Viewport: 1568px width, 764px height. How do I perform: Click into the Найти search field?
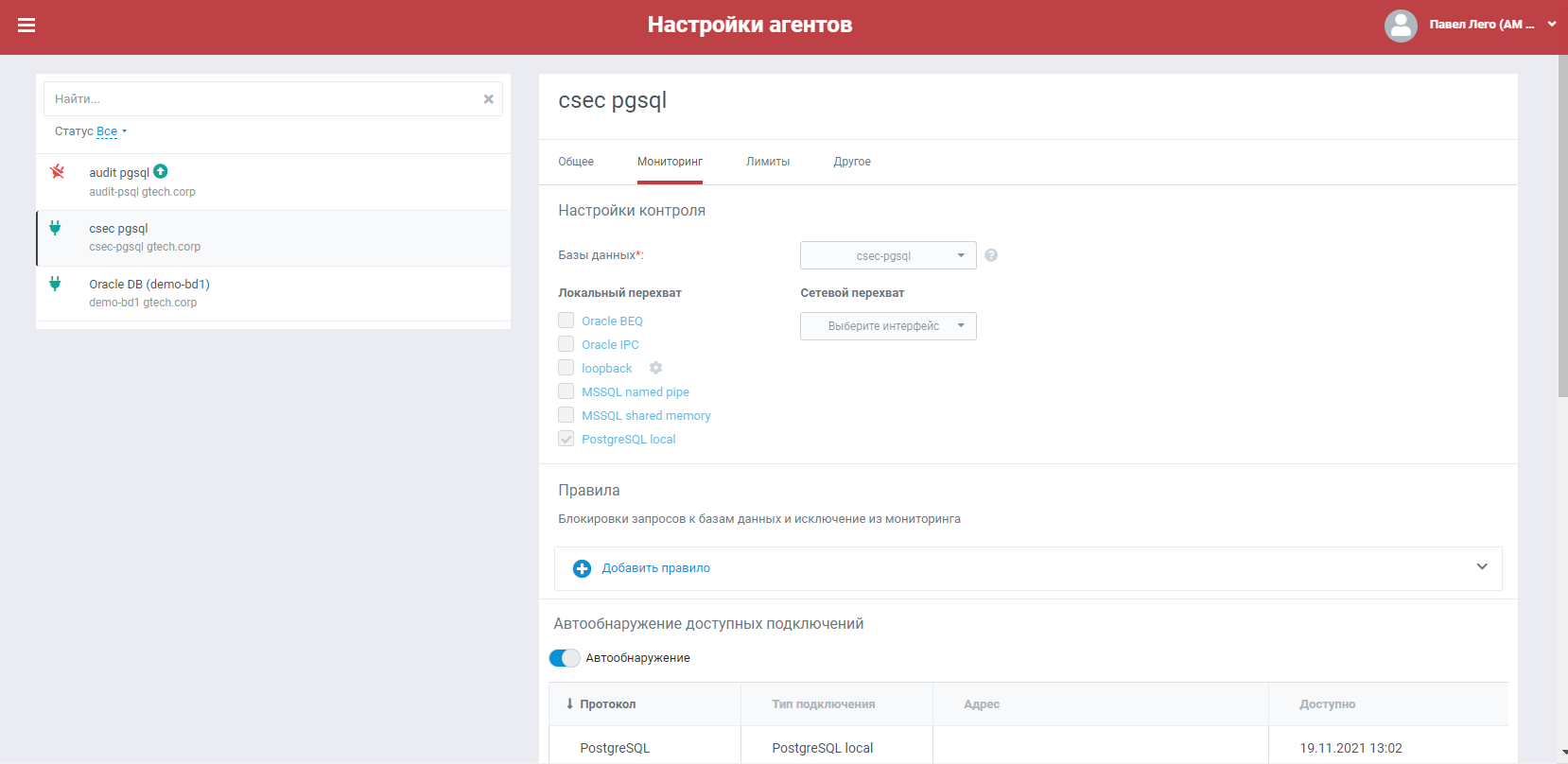pos(265,99)
